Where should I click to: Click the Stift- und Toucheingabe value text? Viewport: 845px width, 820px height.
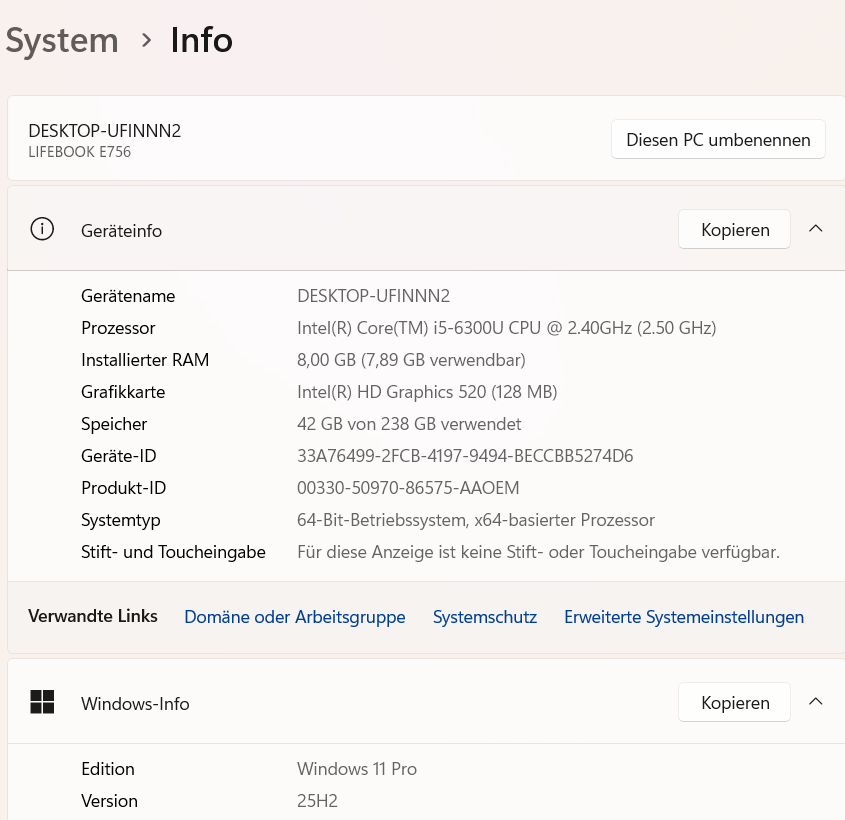538,552
